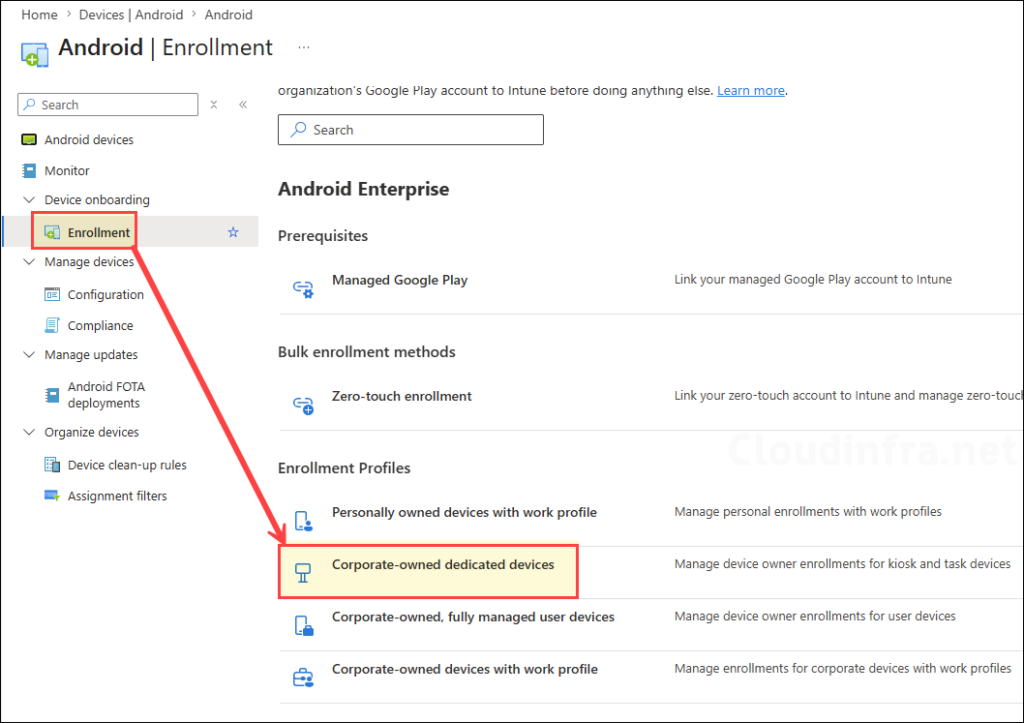Open the Learn more link

[x=750, y=91]
